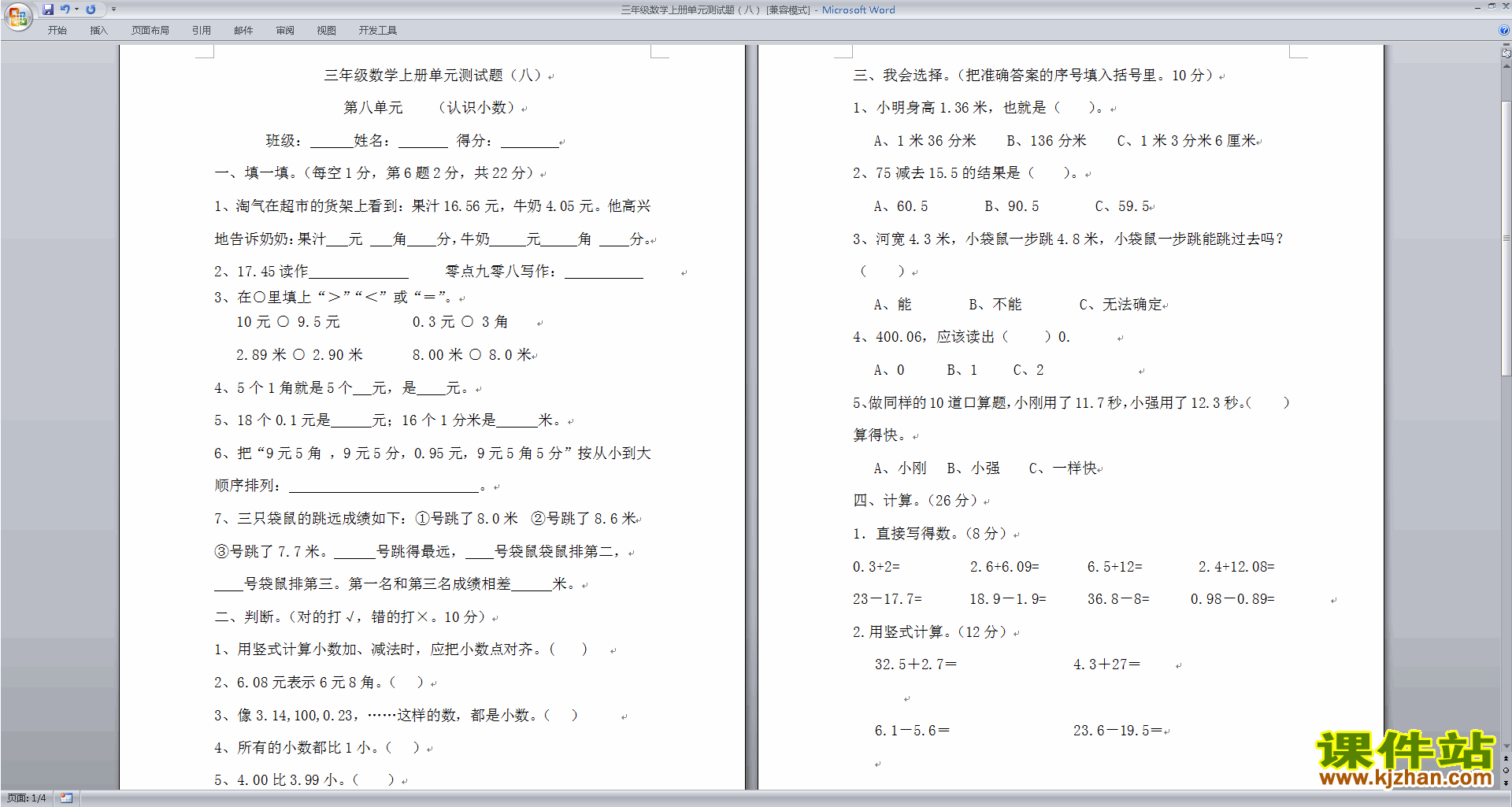1512x807 pixels.
Task: Open the 视图 ribbon tab
Action: 327,31
